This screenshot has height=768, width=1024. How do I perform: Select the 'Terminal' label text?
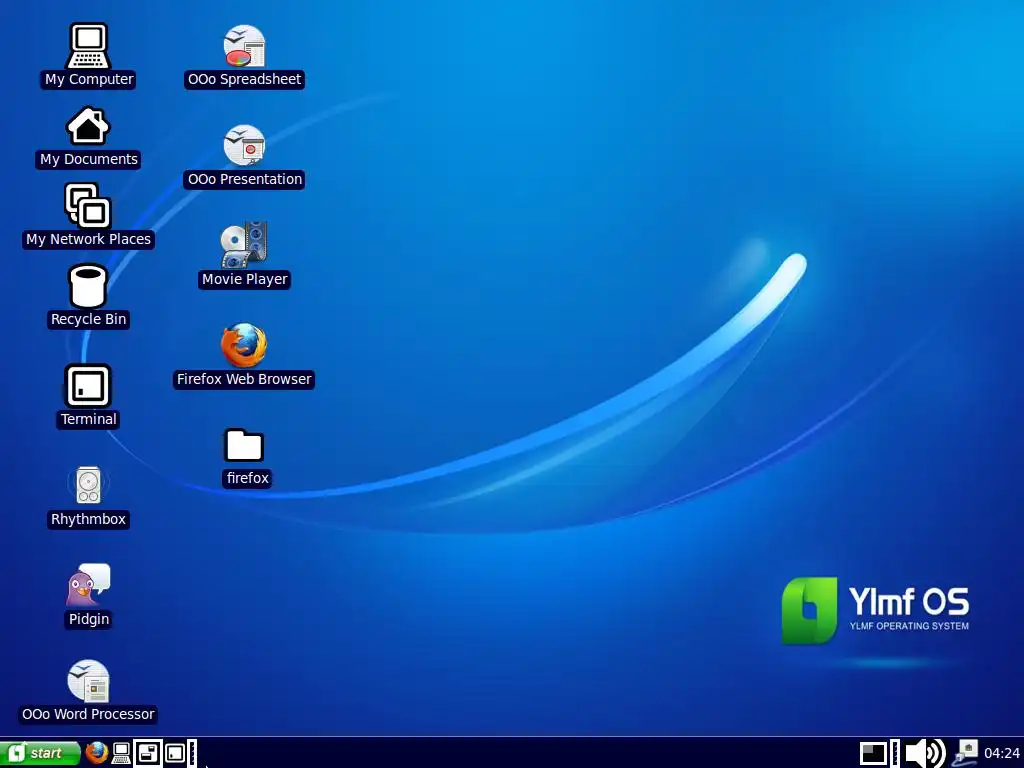click(89, 419)
